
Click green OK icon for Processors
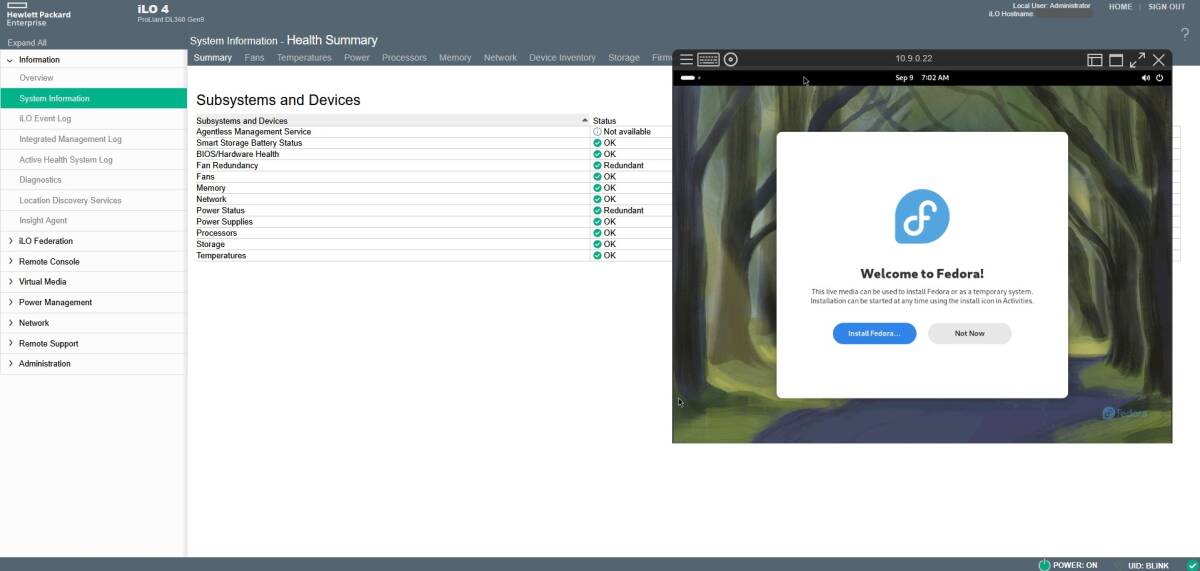tap(597, 233)
